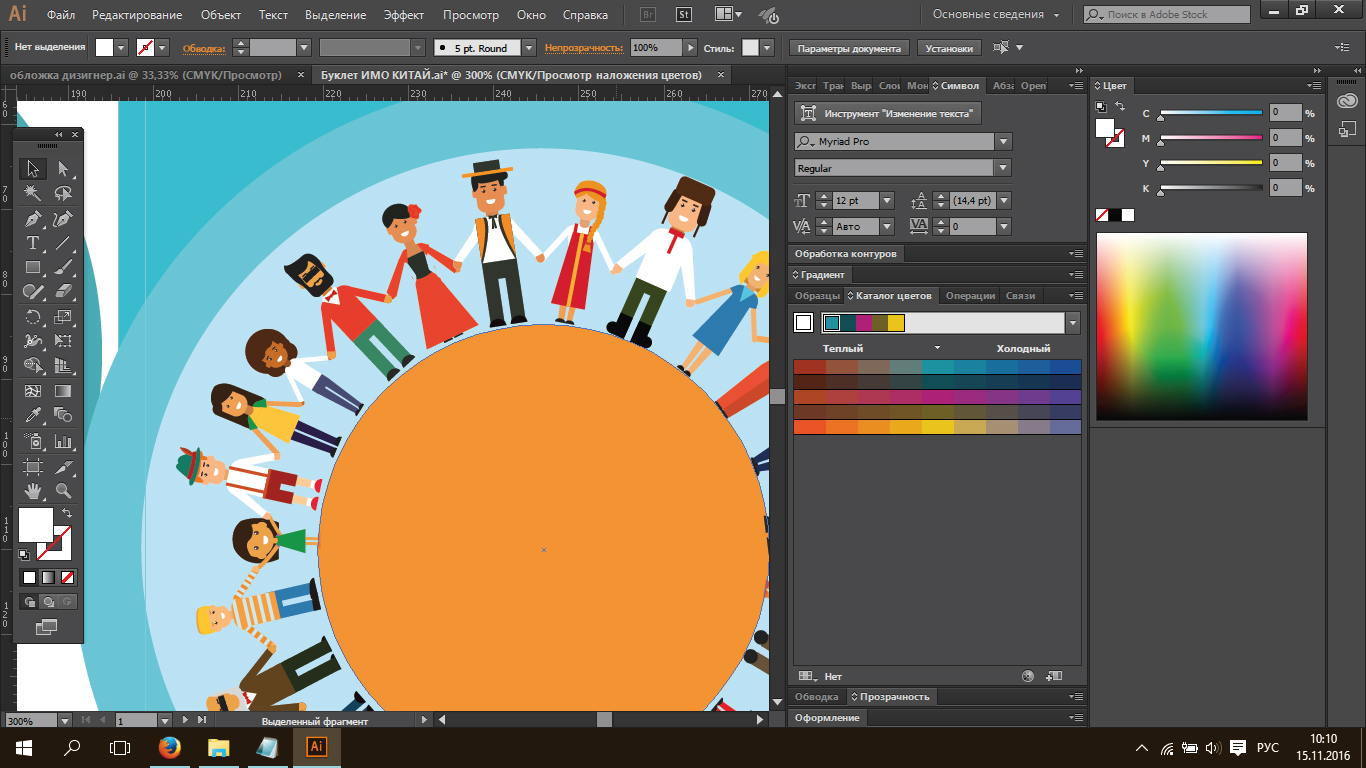Swap fill and stroke in toolbox
The width and height of the screenshot is (1366, 768).
tap(67, 513)
